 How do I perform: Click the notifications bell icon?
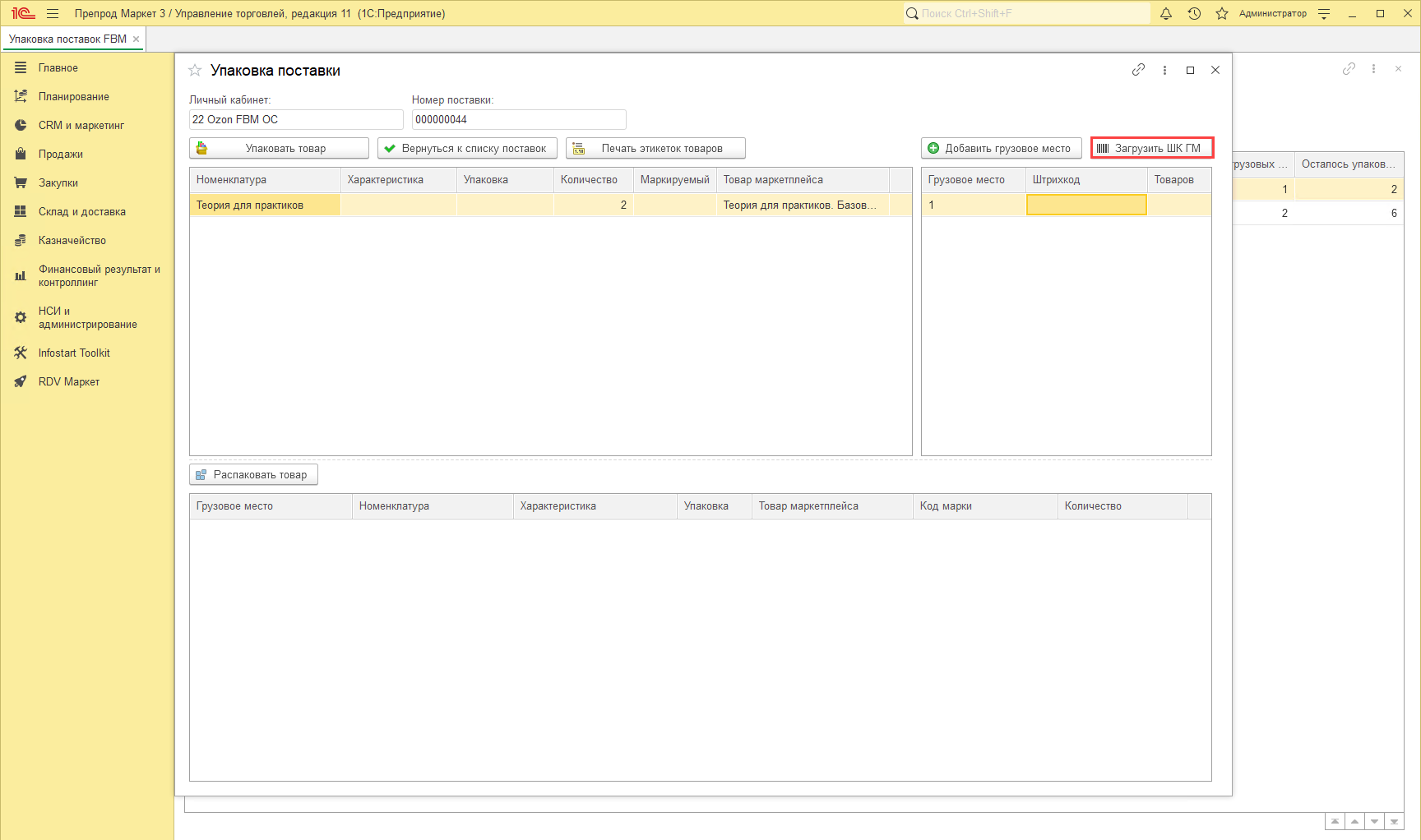click(1165, 13)
